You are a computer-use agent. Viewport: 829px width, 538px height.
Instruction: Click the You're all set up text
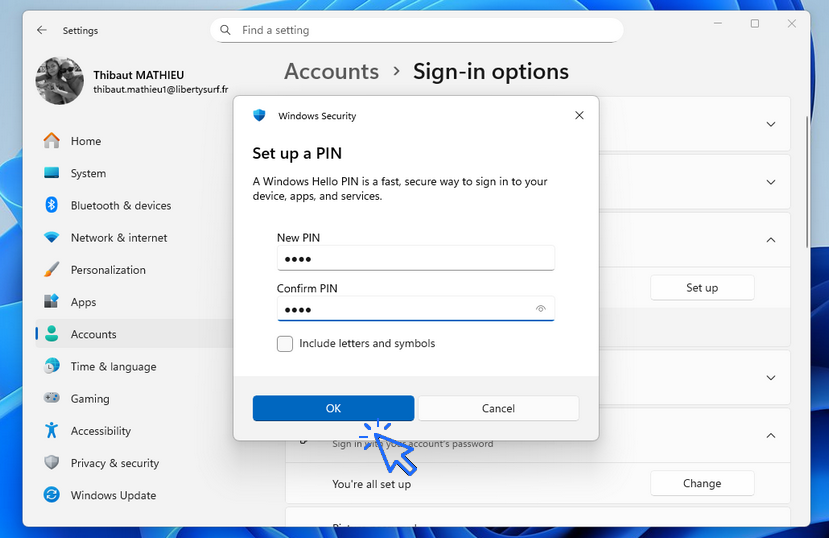371,484
